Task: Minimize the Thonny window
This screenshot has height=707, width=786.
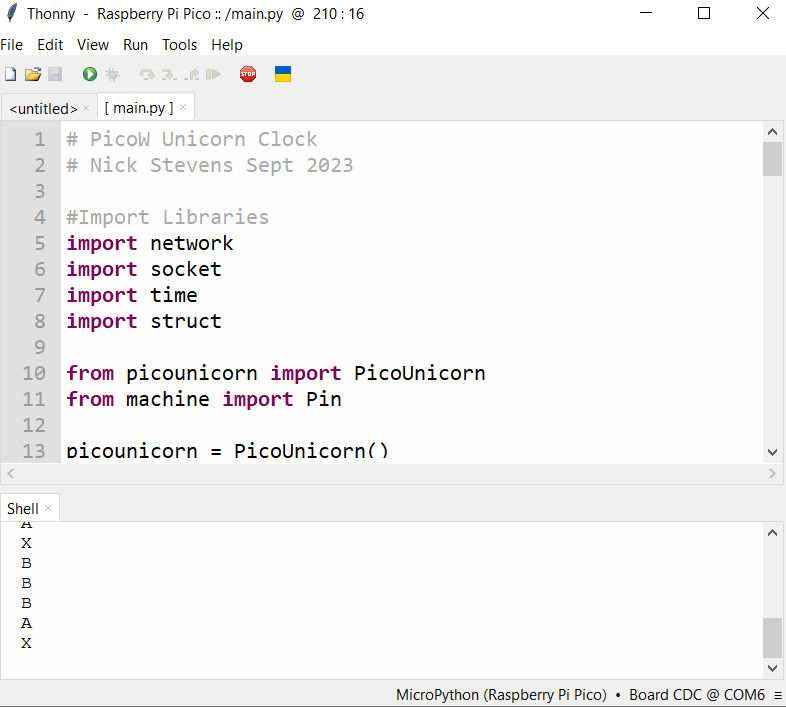Action: click(646, 13)
